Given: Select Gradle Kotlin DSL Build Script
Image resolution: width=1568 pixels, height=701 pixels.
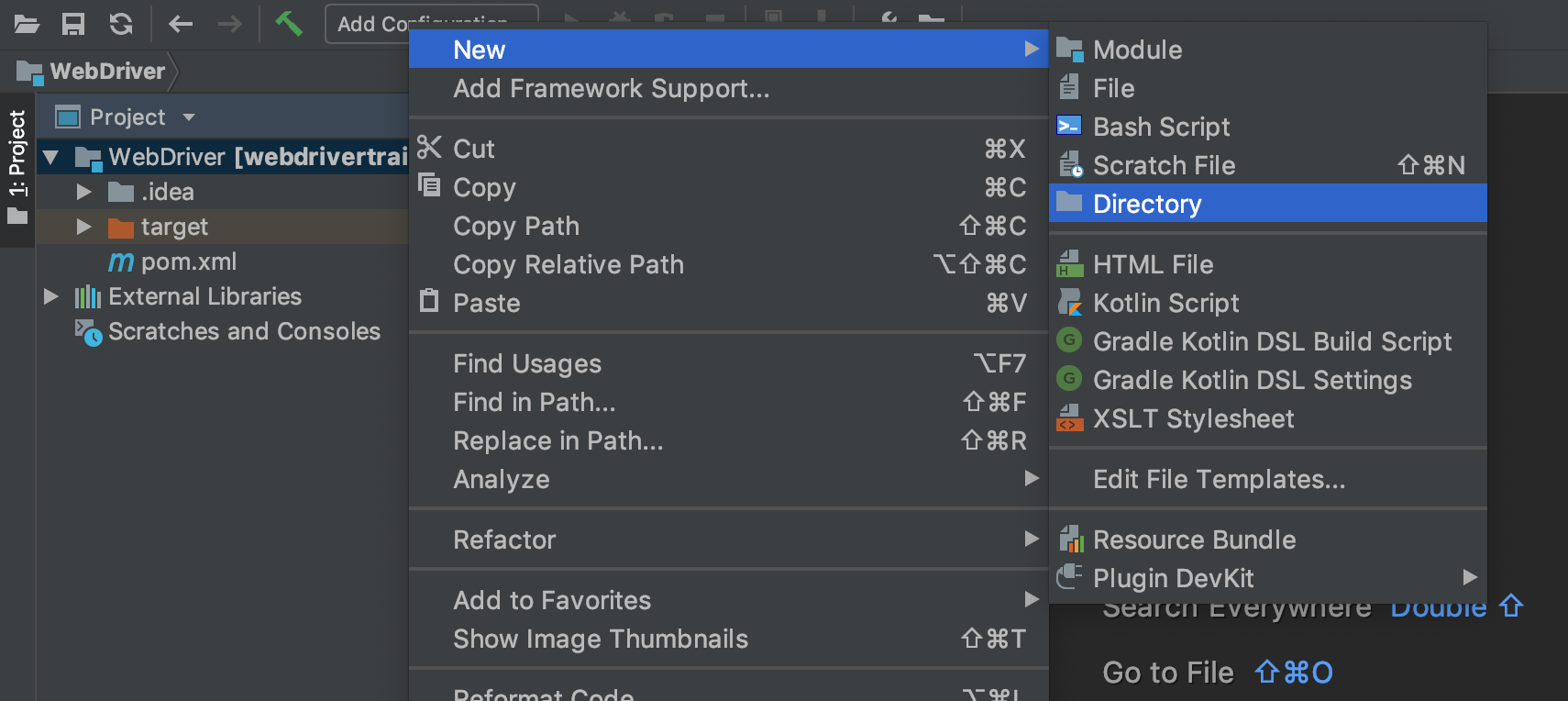Looking at the screenshot, I should (x=1272, y=341).
